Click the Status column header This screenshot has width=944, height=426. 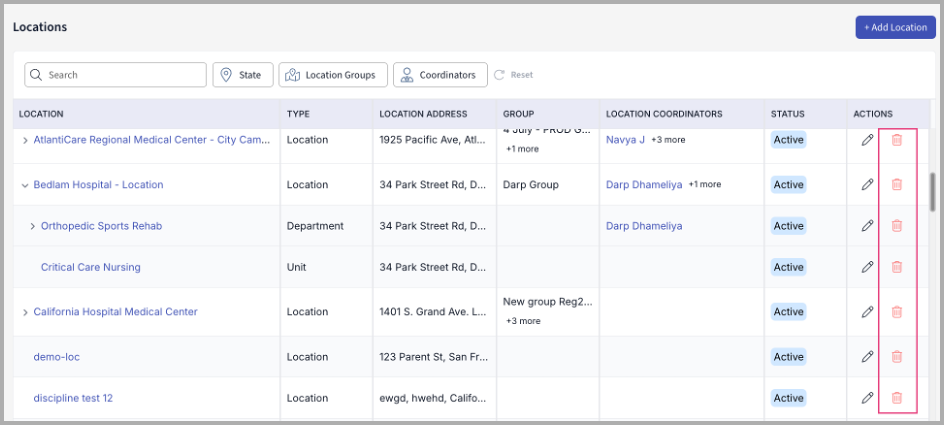click(x=787, y=114)
